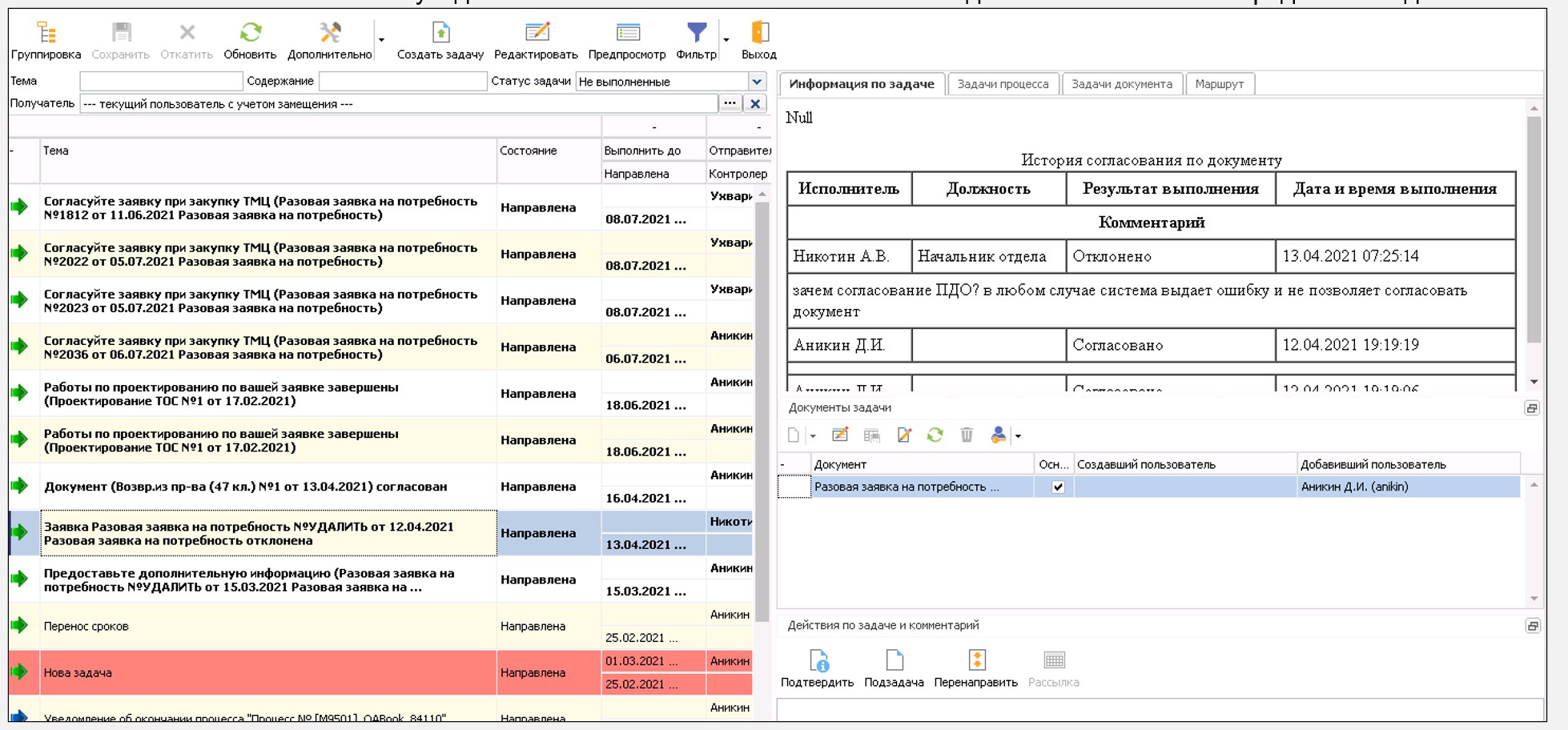Screen dimensions: 1568x730
Task: Toggle the Осн. checkbox for Разовая заявка document
Action: (1057, 487)
